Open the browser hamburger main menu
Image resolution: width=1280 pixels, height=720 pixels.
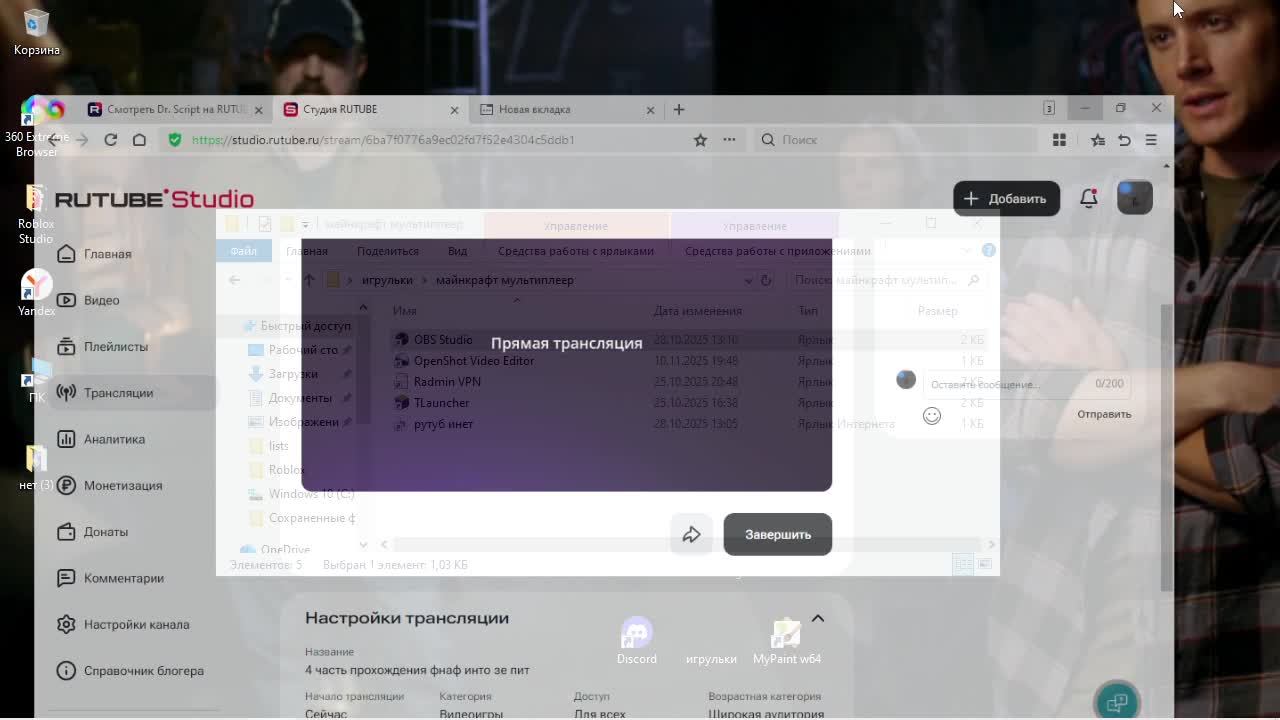[x=1151, y=140]
